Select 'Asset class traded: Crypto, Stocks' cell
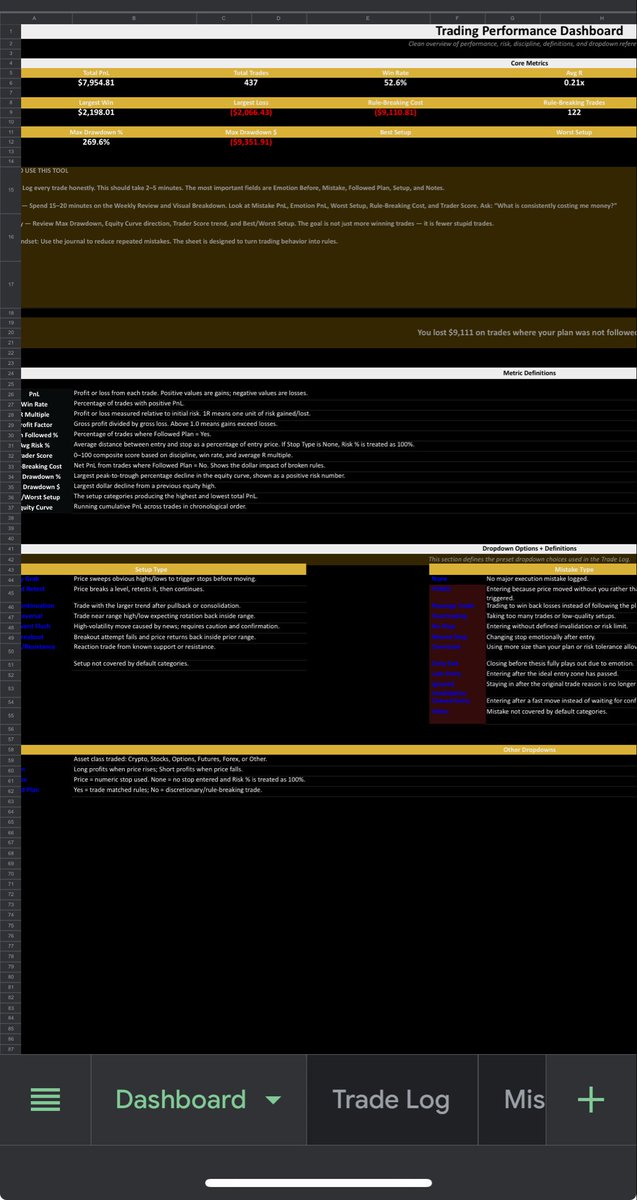This screenshot has width=637, height=1200. coord(171,759)
